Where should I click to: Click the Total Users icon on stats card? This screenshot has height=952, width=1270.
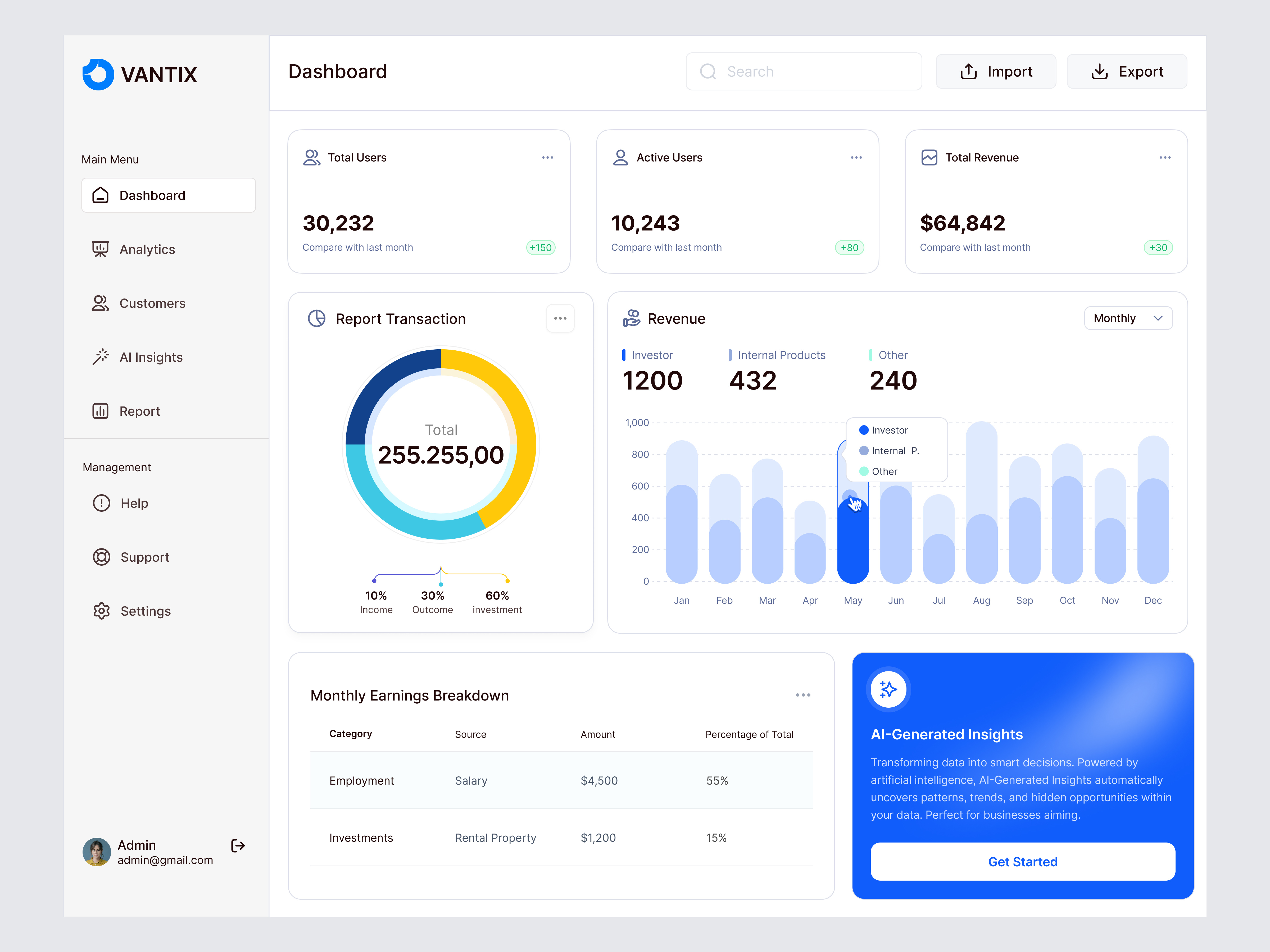312,157
